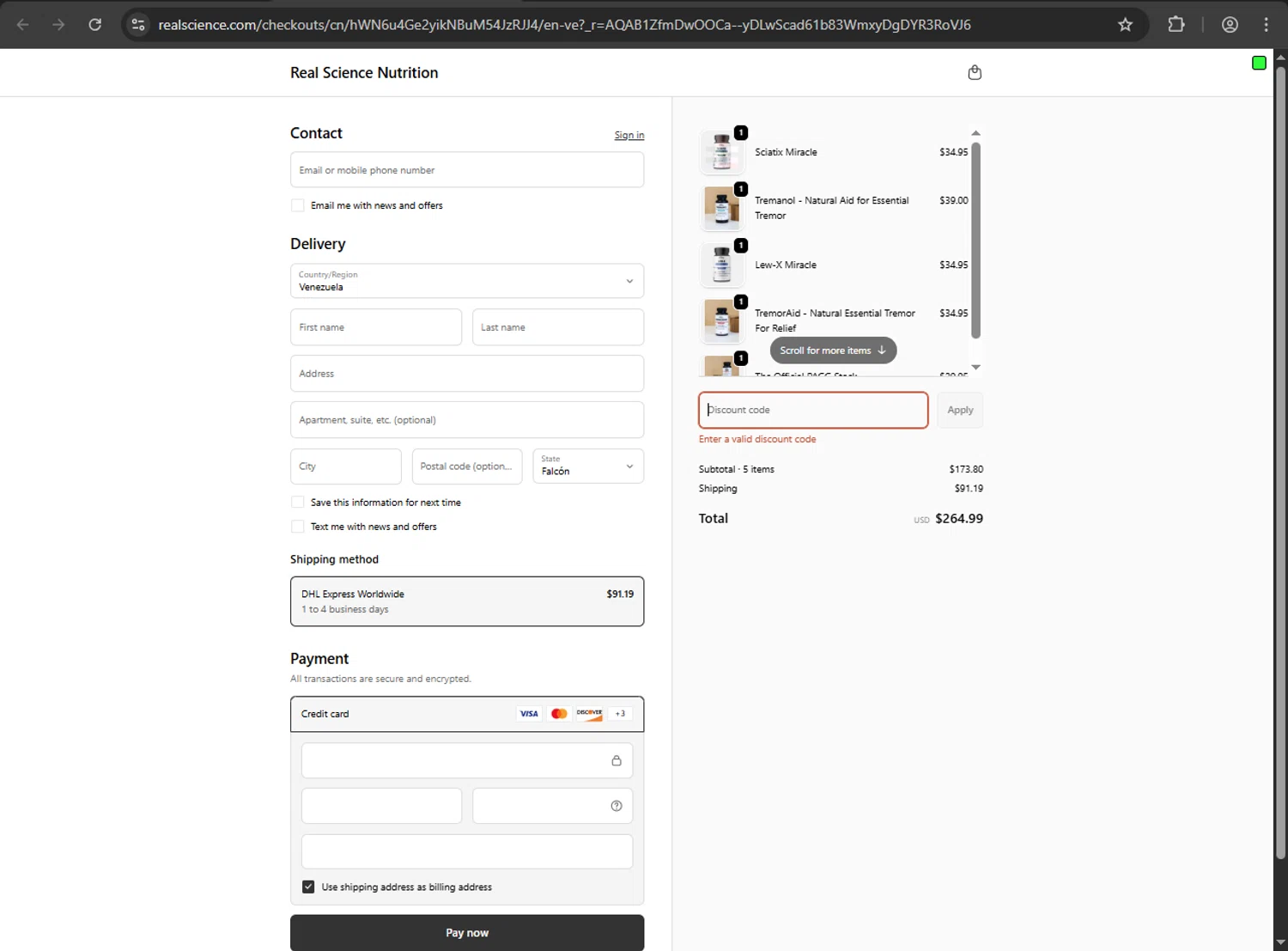
Task: Click the Email or mobile phone number field
Action: (467, 170)
